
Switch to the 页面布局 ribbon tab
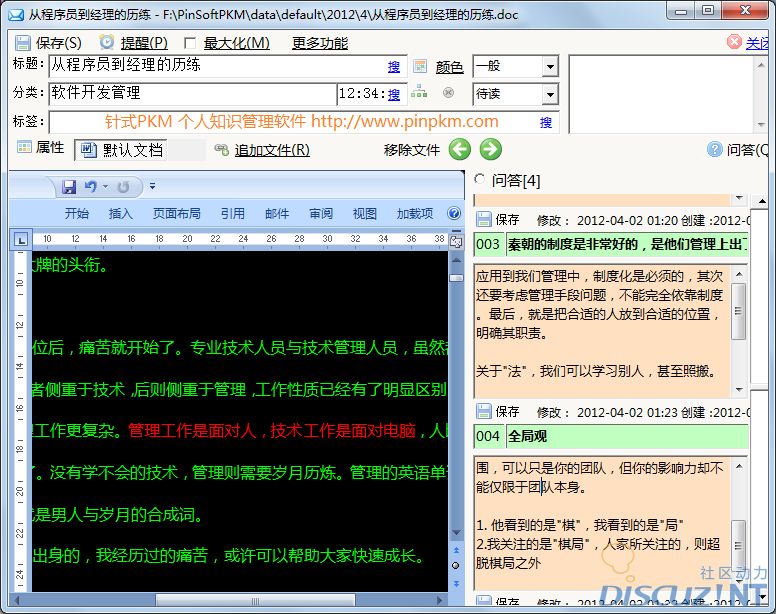[176, 213]
